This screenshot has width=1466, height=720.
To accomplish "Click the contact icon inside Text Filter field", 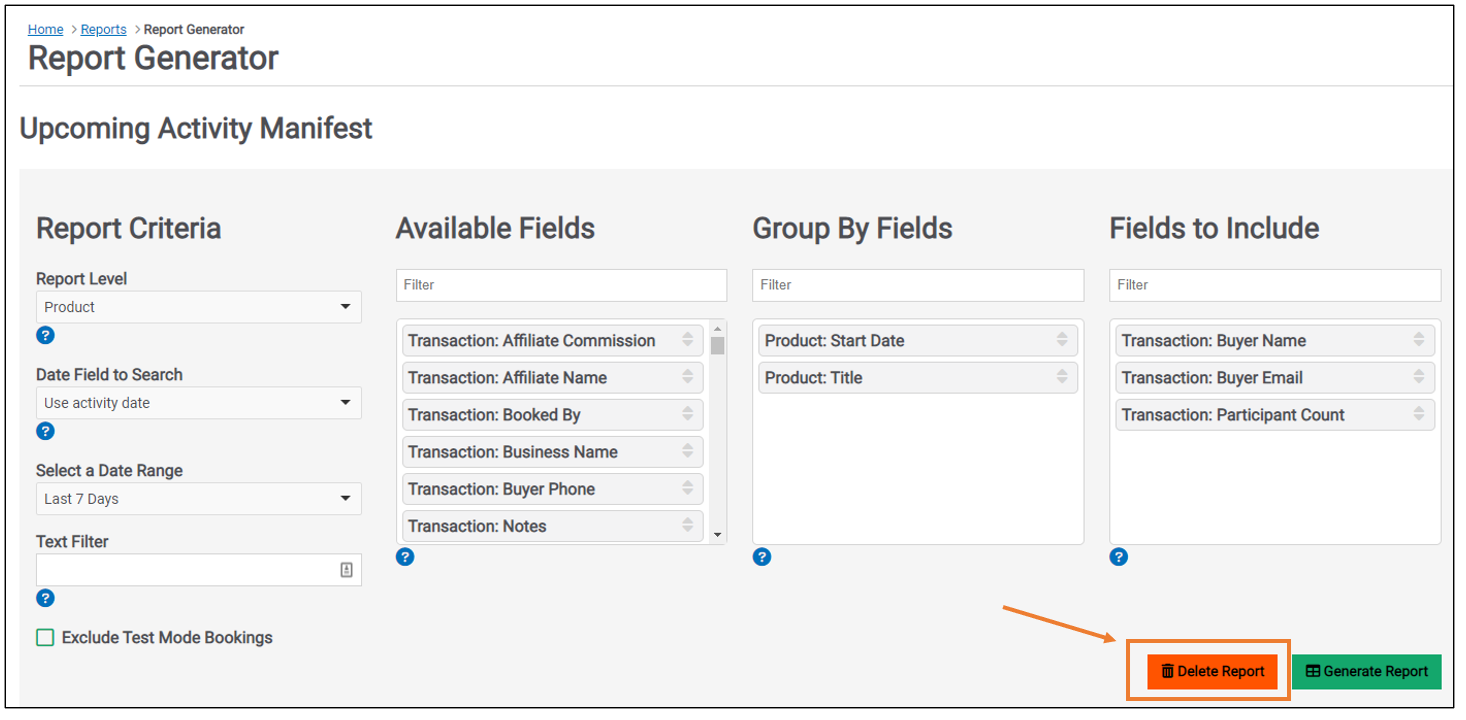I will [x=346, y=570].
